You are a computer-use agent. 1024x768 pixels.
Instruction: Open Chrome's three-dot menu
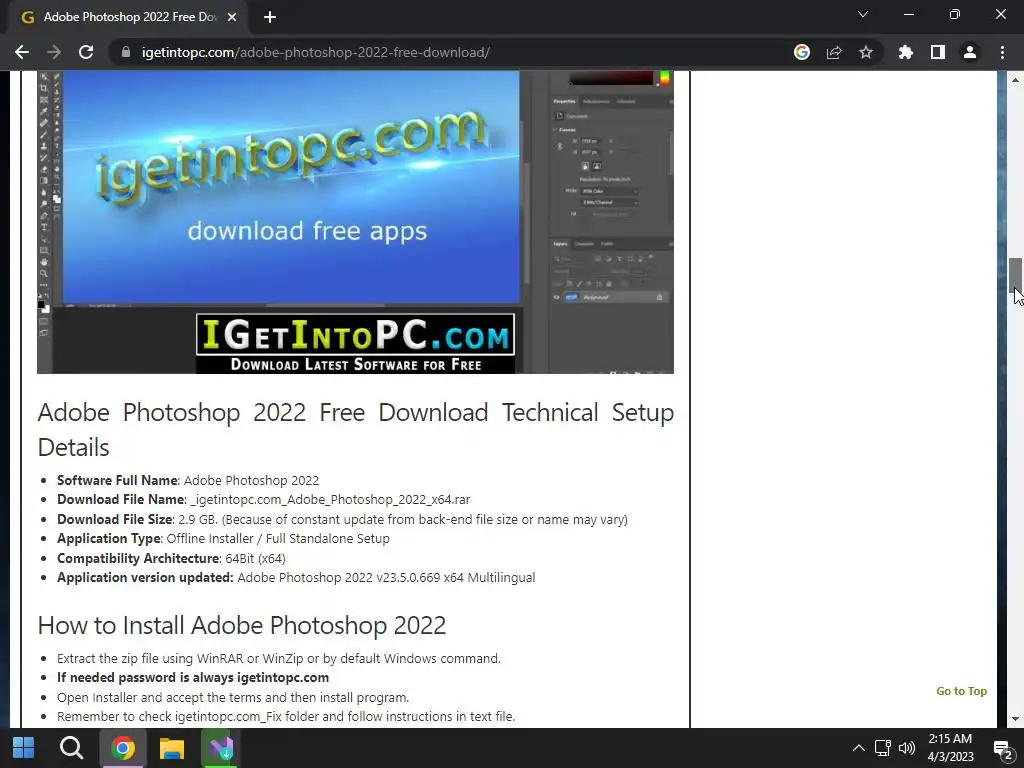[1002, 52]
